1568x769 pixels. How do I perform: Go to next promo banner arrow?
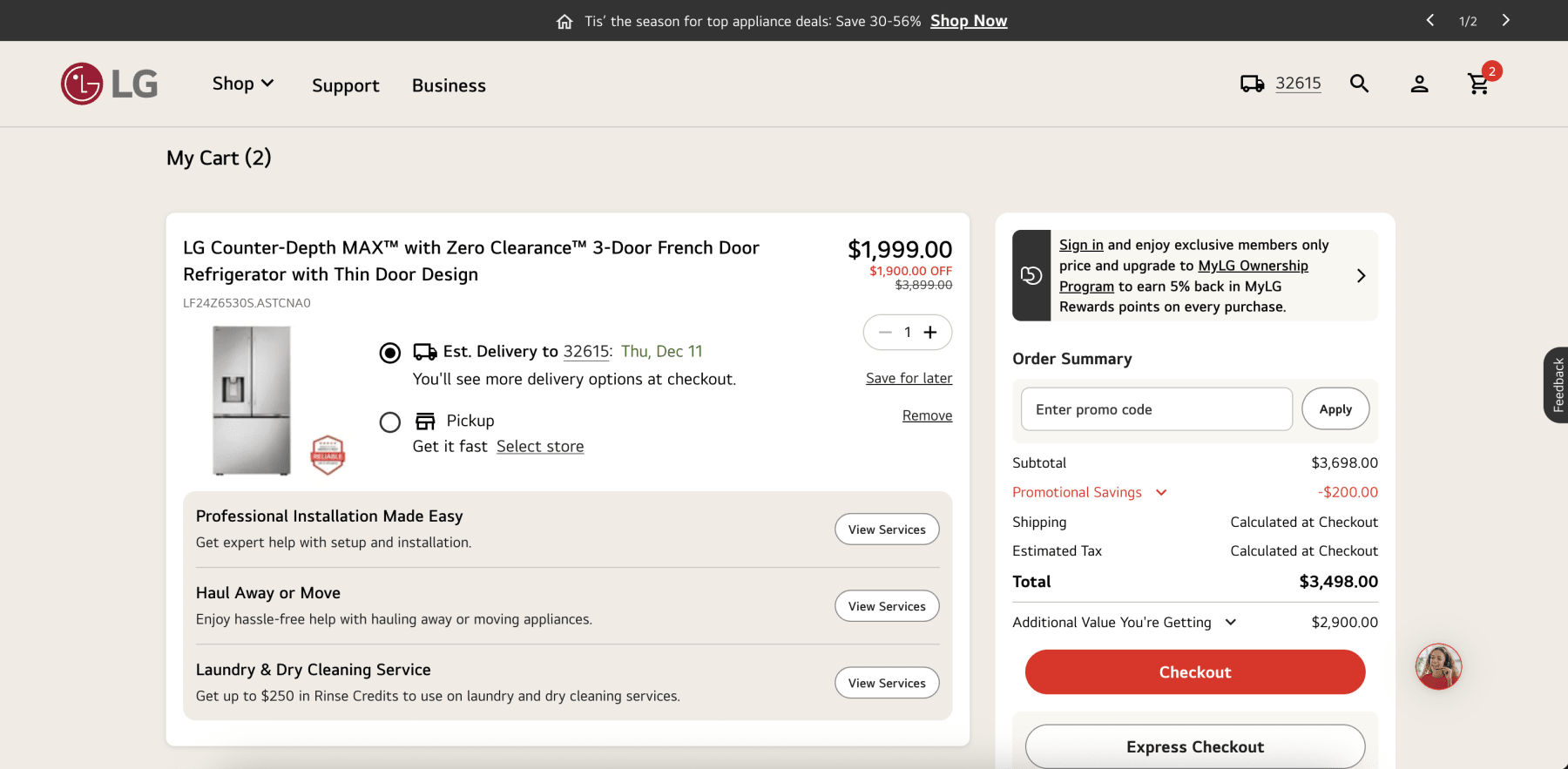pos(1505,20)
